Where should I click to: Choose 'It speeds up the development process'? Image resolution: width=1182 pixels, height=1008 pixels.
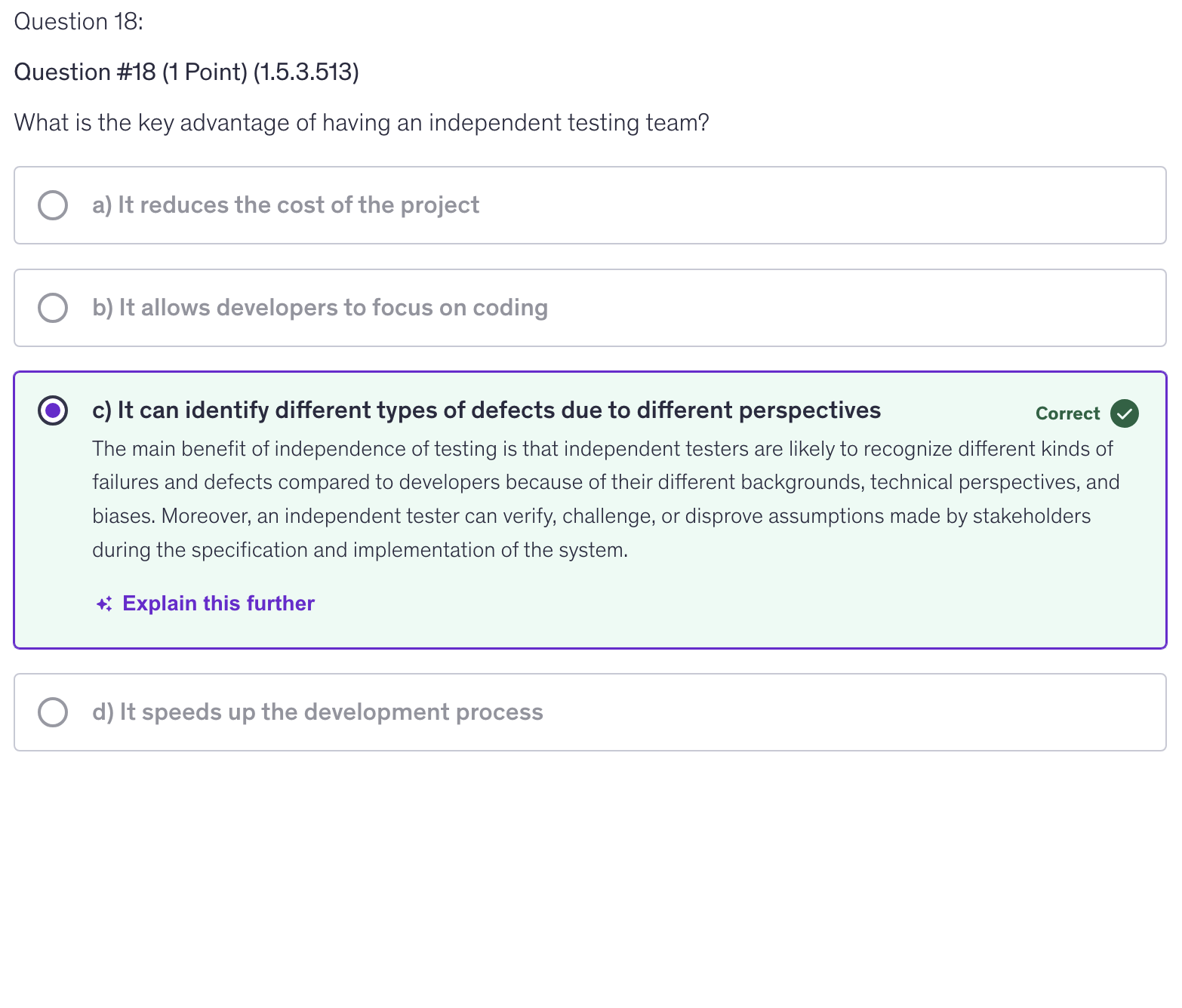point(318,712)
